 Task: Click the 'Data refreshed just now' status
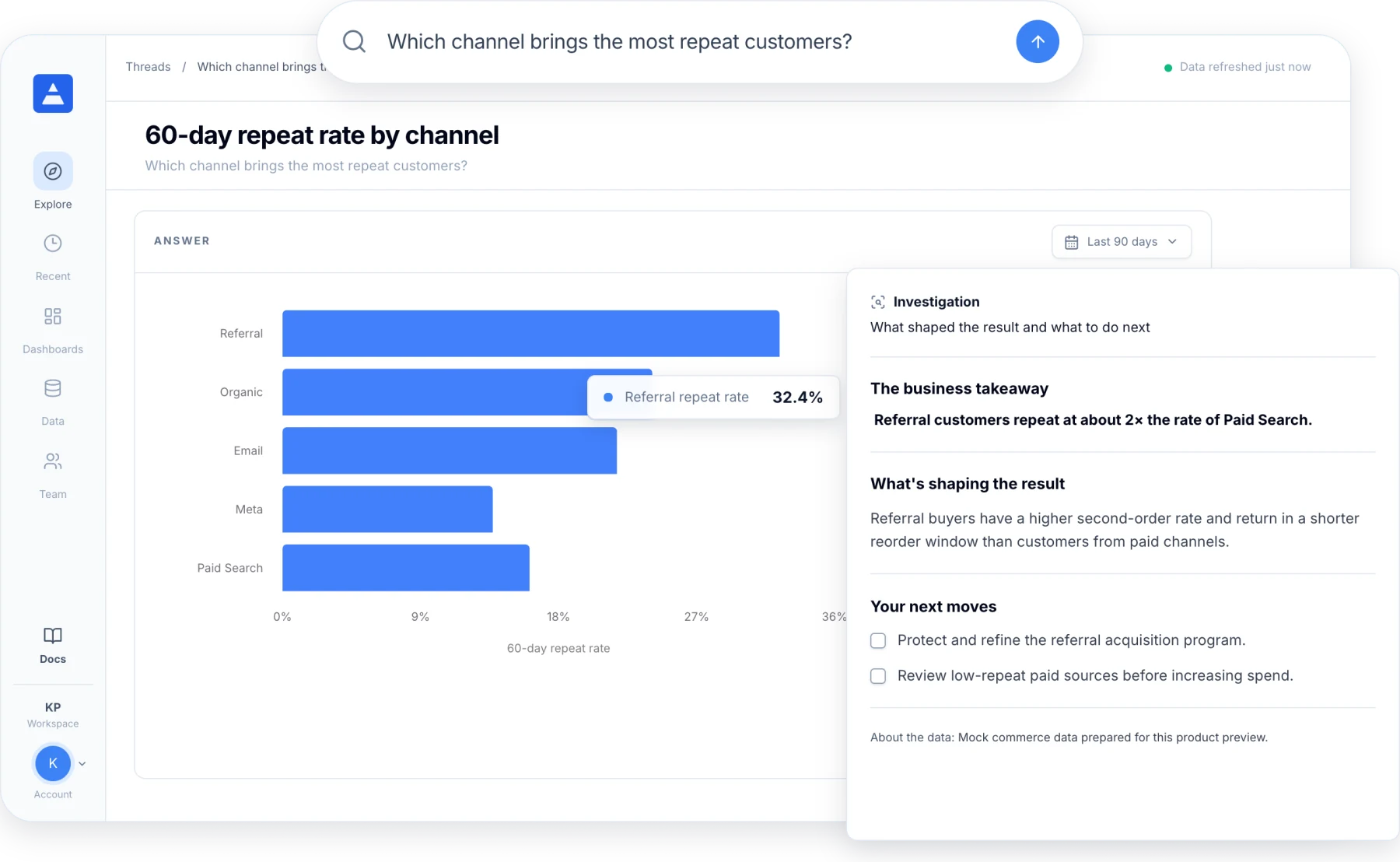[1244, 67]
